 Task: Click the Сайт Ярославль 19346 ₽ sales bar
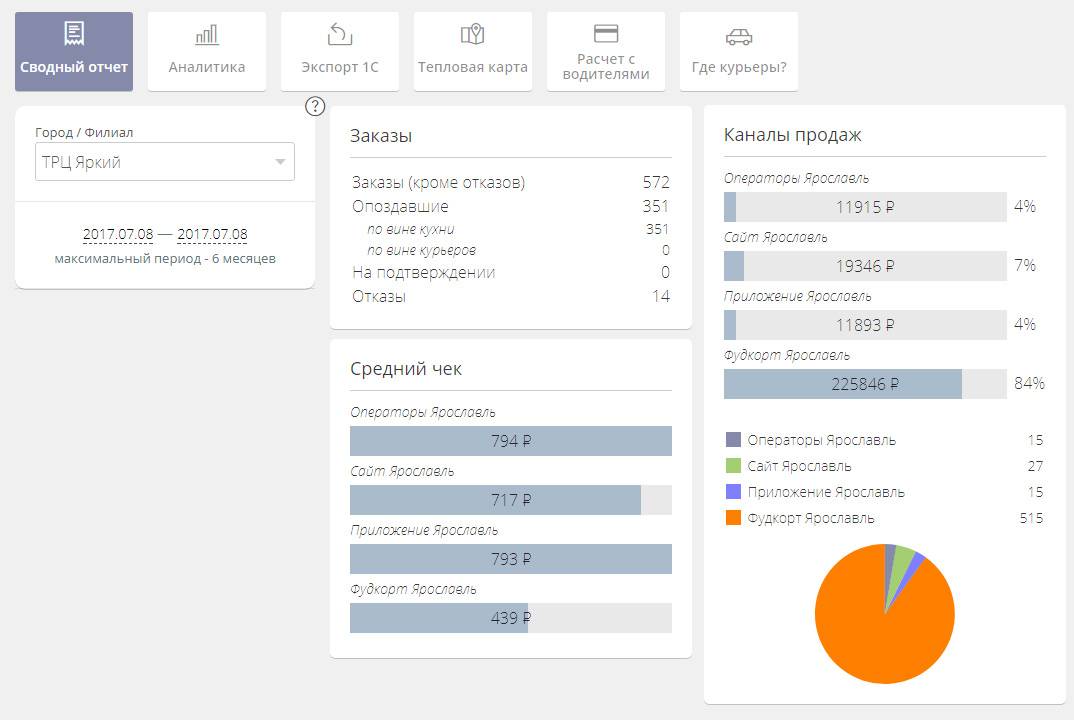[x=865, y=266]
